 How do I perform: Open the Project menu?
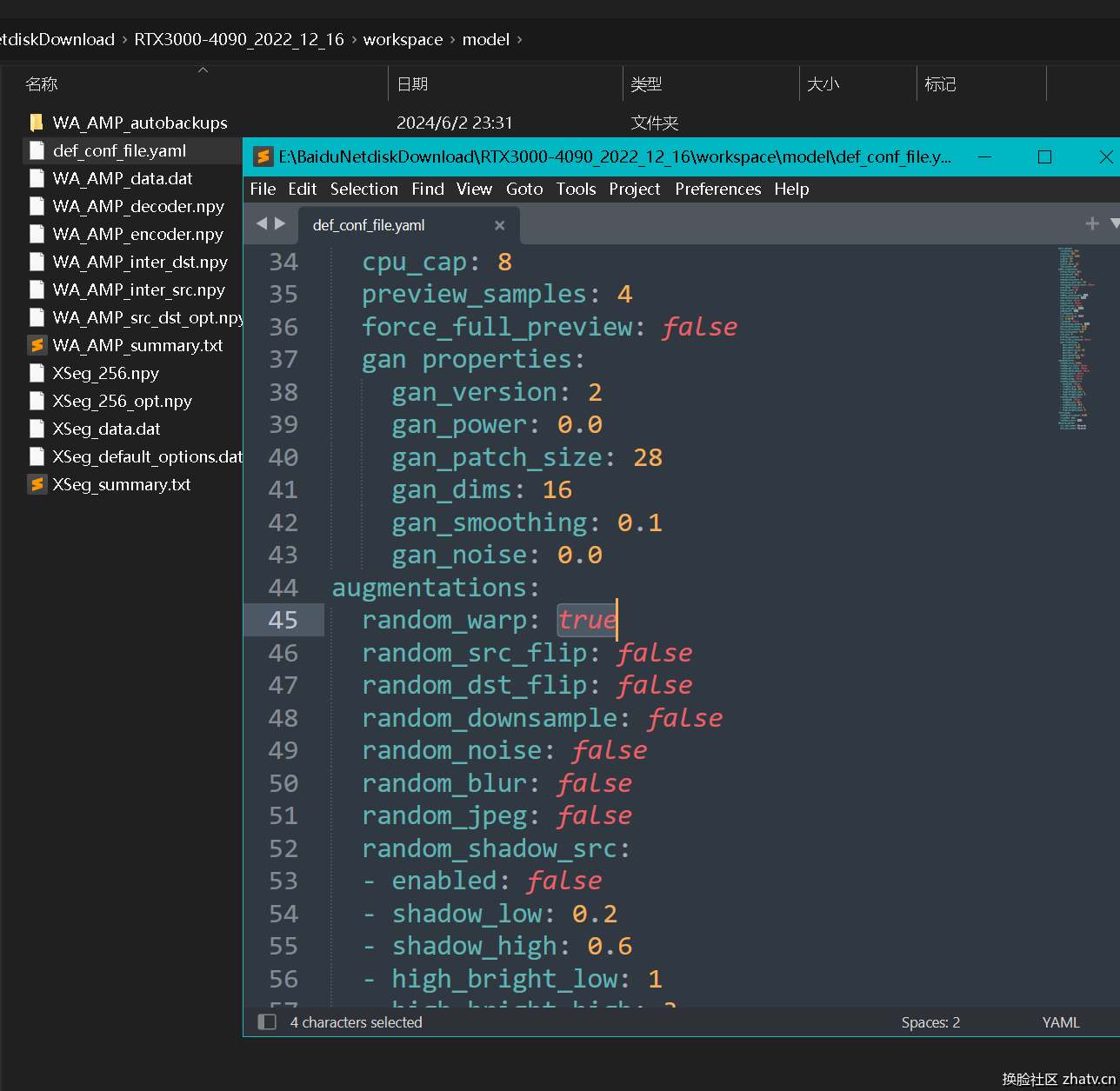635,189
